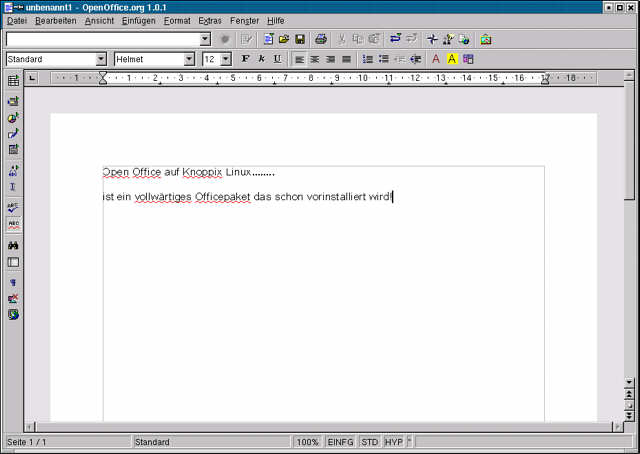Click the spellcheck ABC icon in sidebar
This screenshot has height=454, width=640.
tap(13, 207)
